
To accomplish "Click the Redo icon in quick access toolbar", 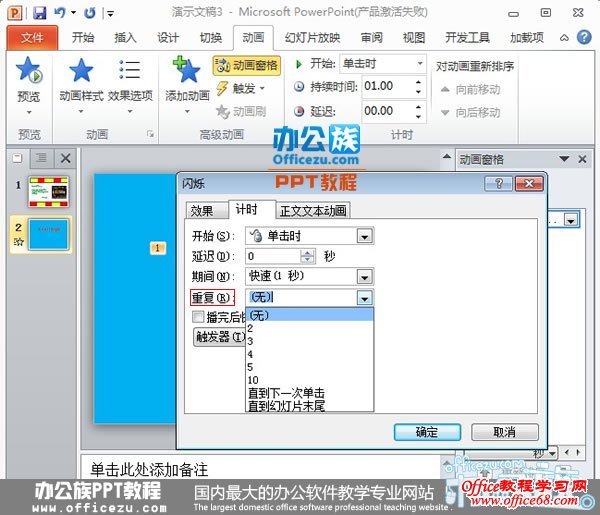I will (x=90, y=13).
